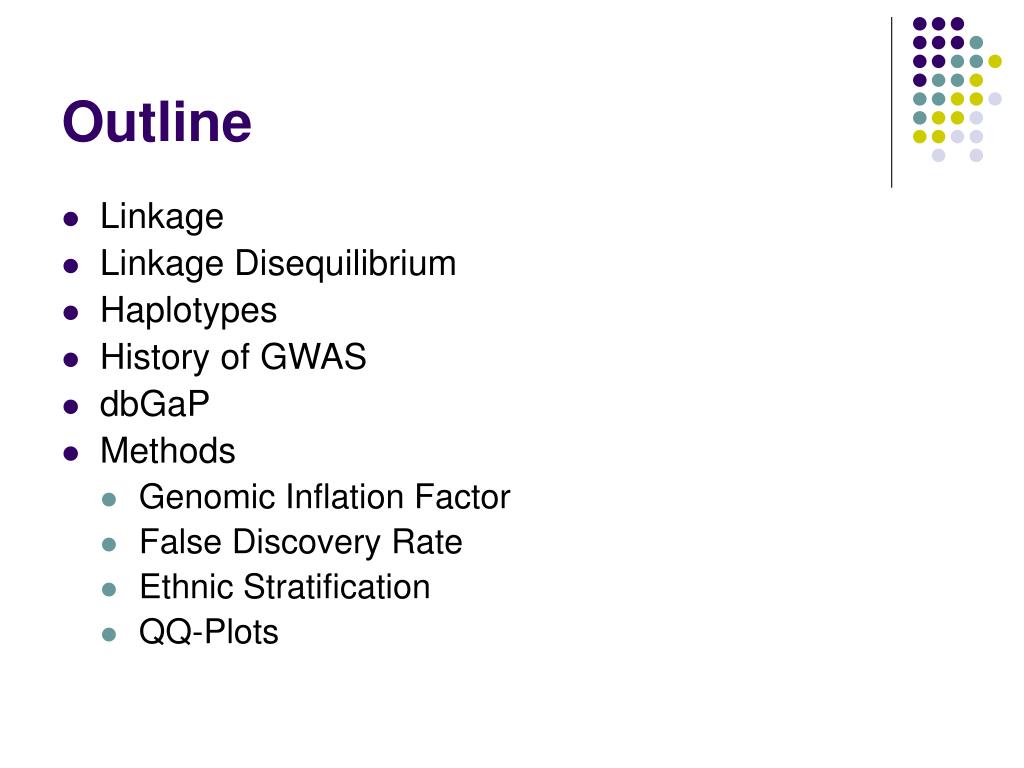Select the Genomic Inflation Factor sub-item

pos(324,497)
